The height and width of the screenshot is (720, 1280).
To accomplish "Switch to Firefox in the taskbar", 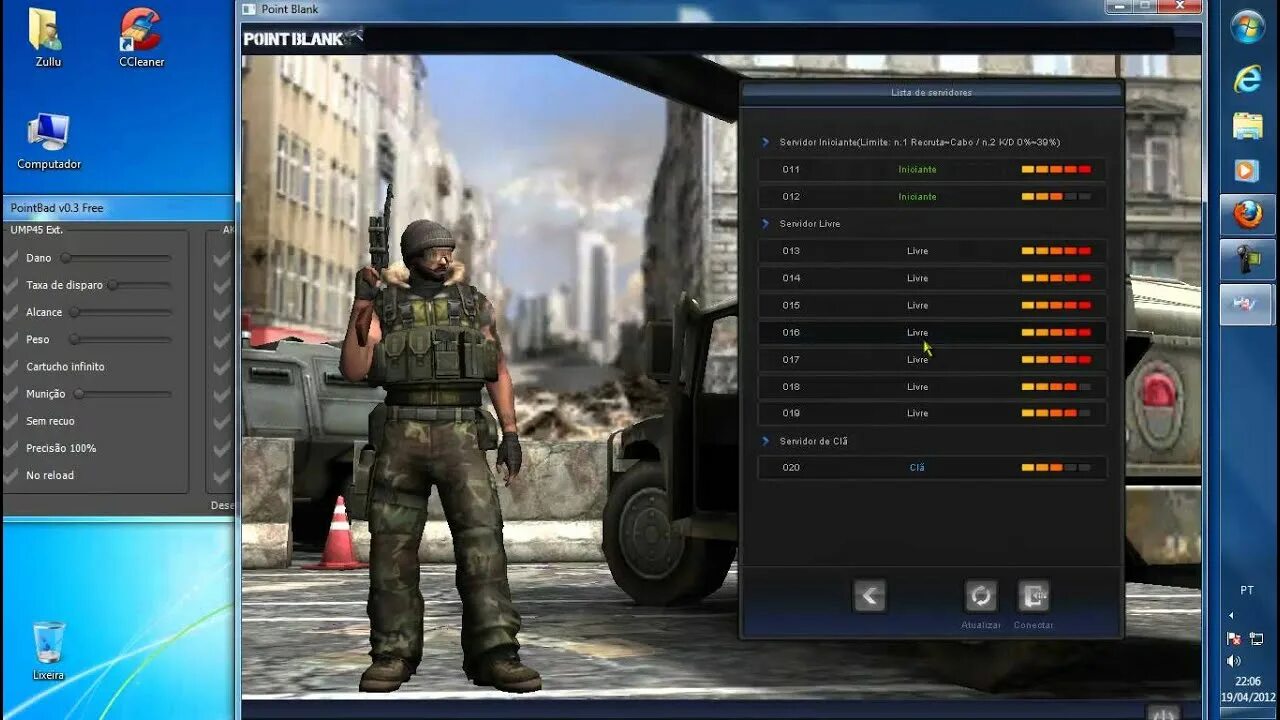I will tap(1247, 214).
